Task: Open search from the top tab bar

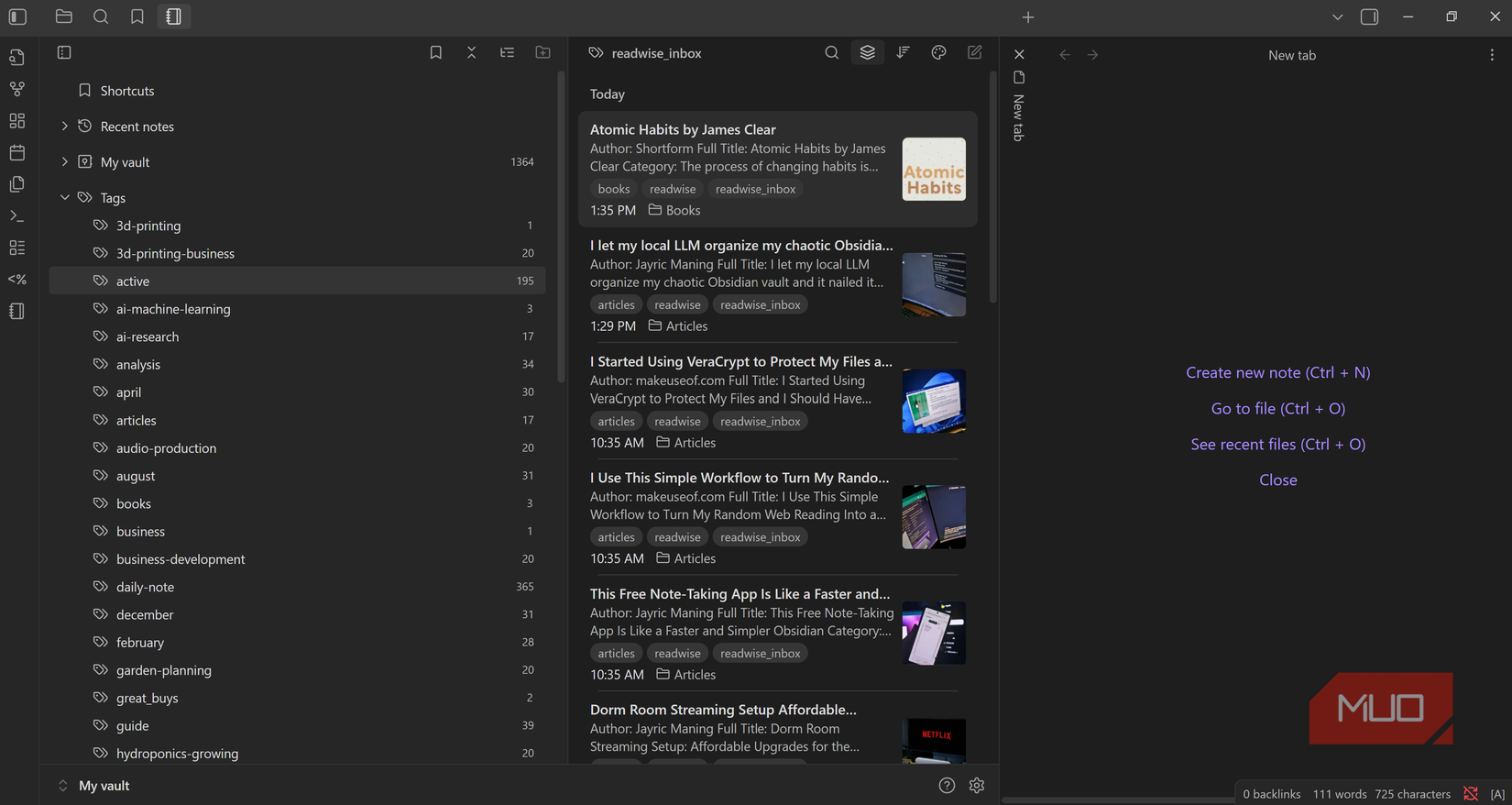Action: click(x=101, y=17)
